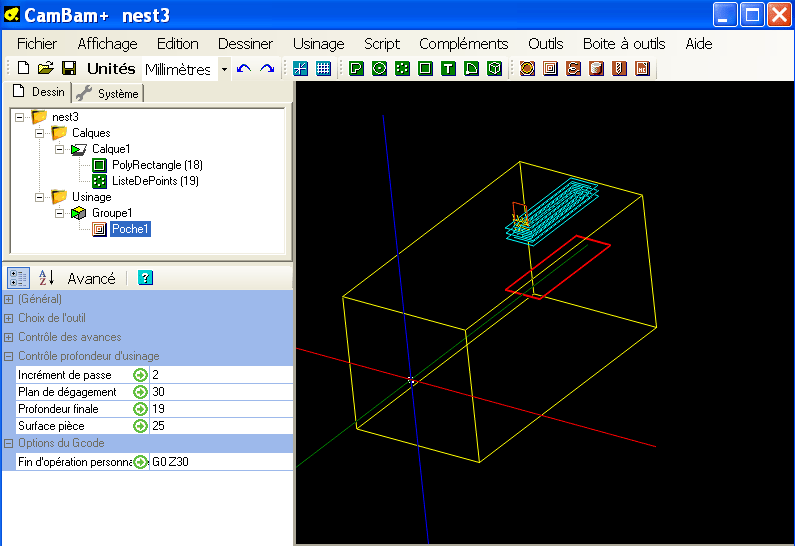Sort properties alphabetically with A-Z icon
The width and height of the screenshot is (795, 546).
tap(46, 278)
